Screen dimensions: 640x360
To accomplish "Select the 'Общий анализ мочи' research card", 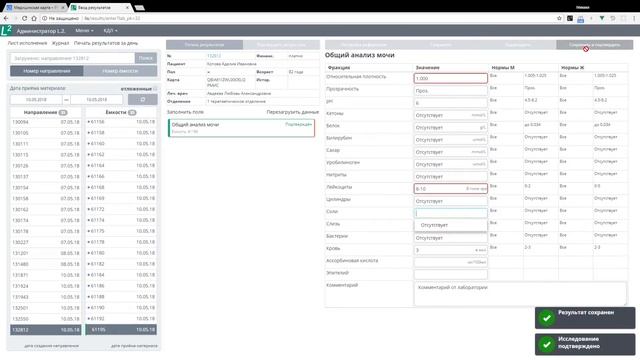I will [241, 128].
